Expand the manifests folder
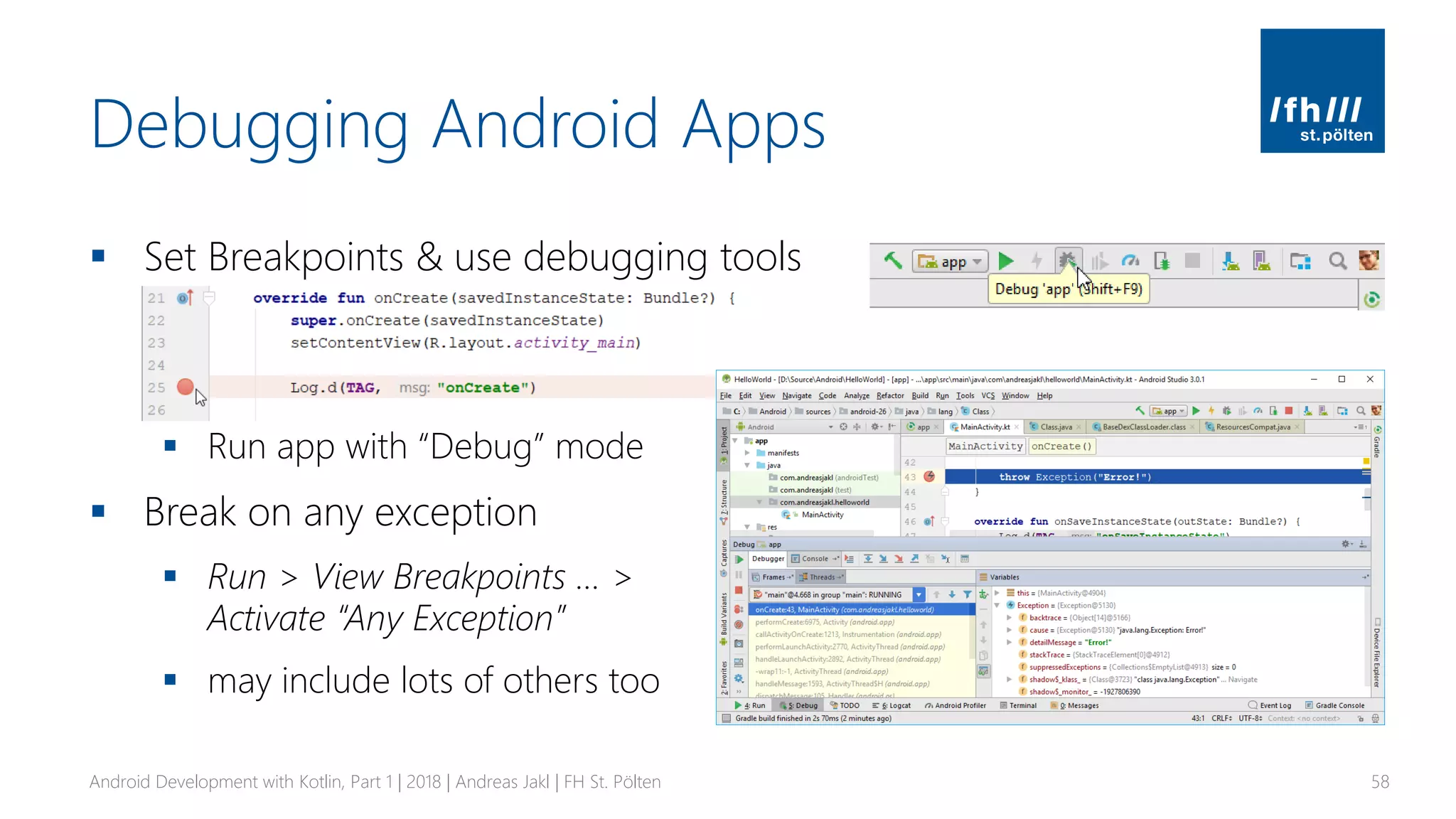Viewport: 1456px width, 819px height. (747, 453)
